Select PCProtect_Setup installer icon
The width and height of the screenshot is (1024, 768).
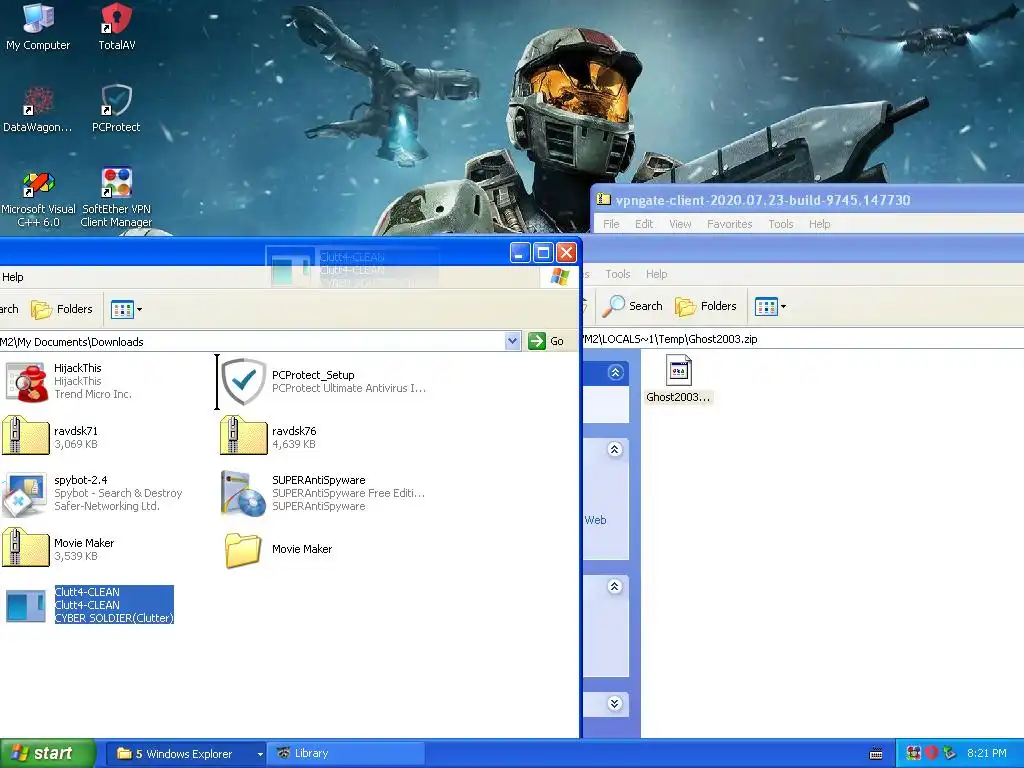(x=244, y=381)
